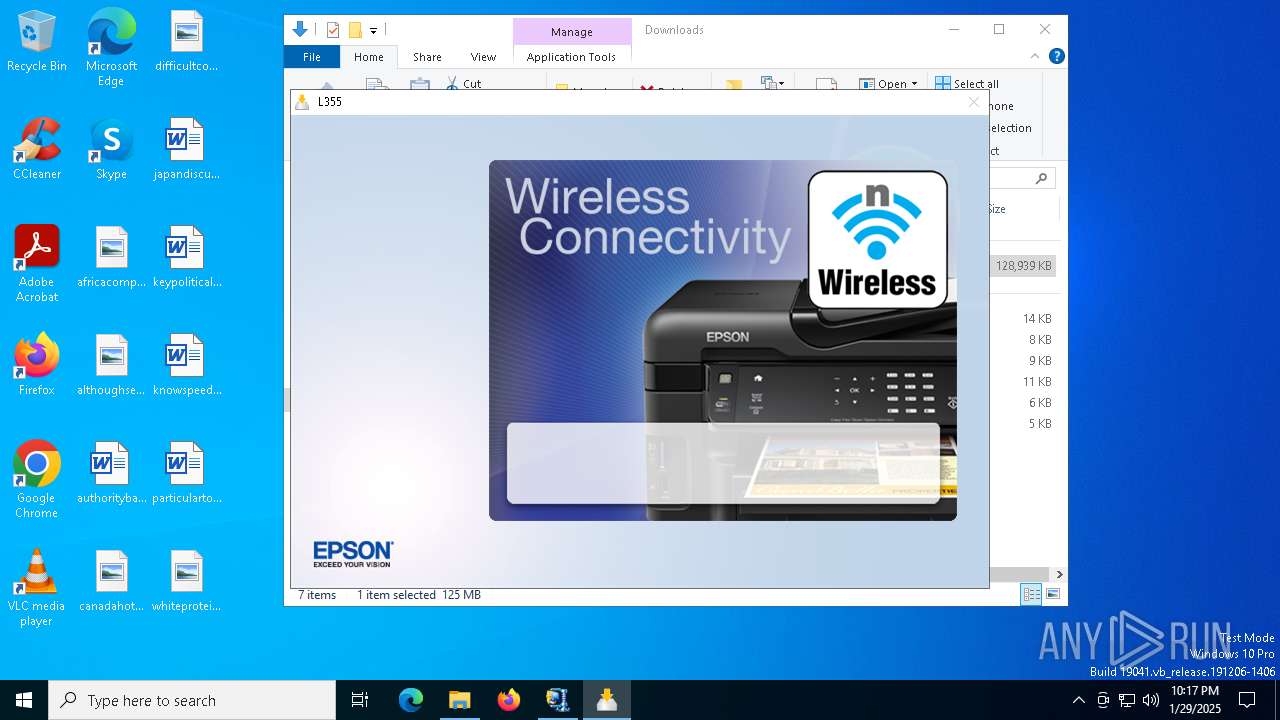This screenshot has width=1280, height=720.
Task: Click the Select all ribbon command
Action: 967,83
